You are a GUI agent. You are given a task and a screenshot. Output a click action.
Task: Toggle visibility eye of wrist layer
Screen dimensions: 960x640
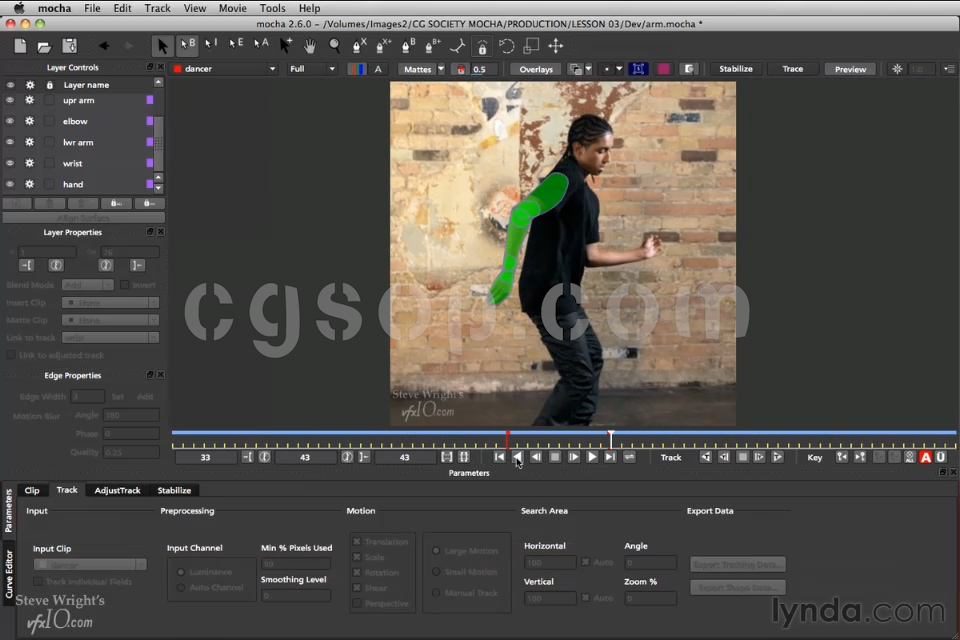point(10,164)
